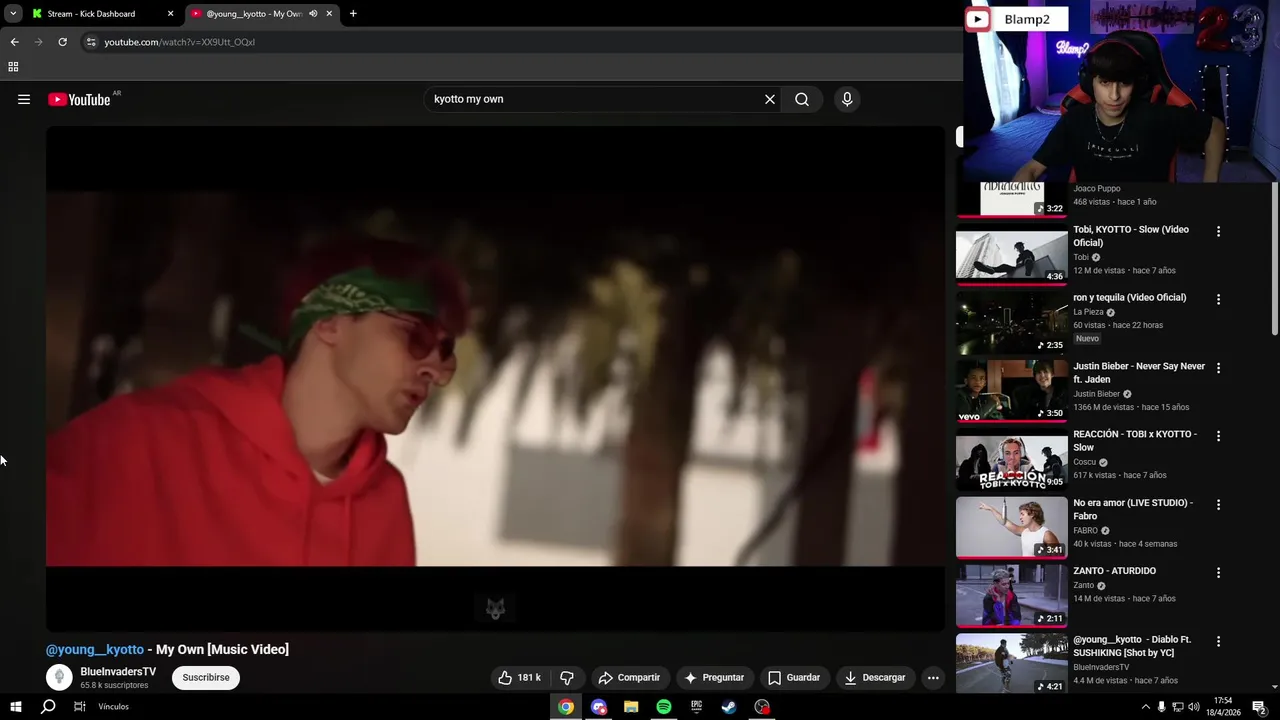Mute the YouTube tab via speaker icon

point(313,14)
